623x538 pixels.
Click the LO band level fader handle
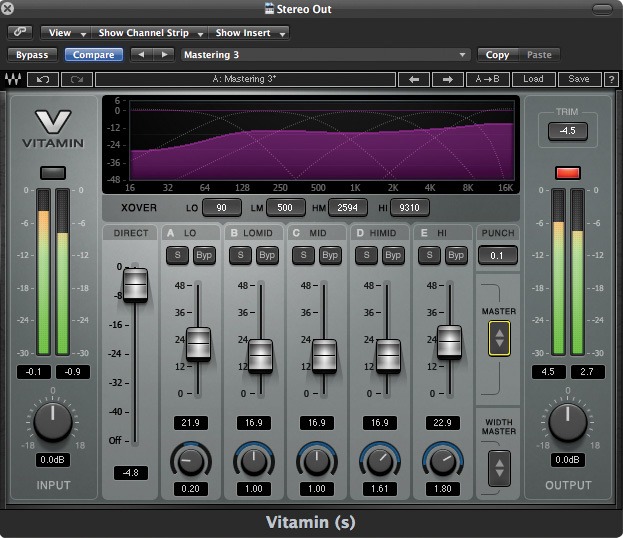[198, 343]
